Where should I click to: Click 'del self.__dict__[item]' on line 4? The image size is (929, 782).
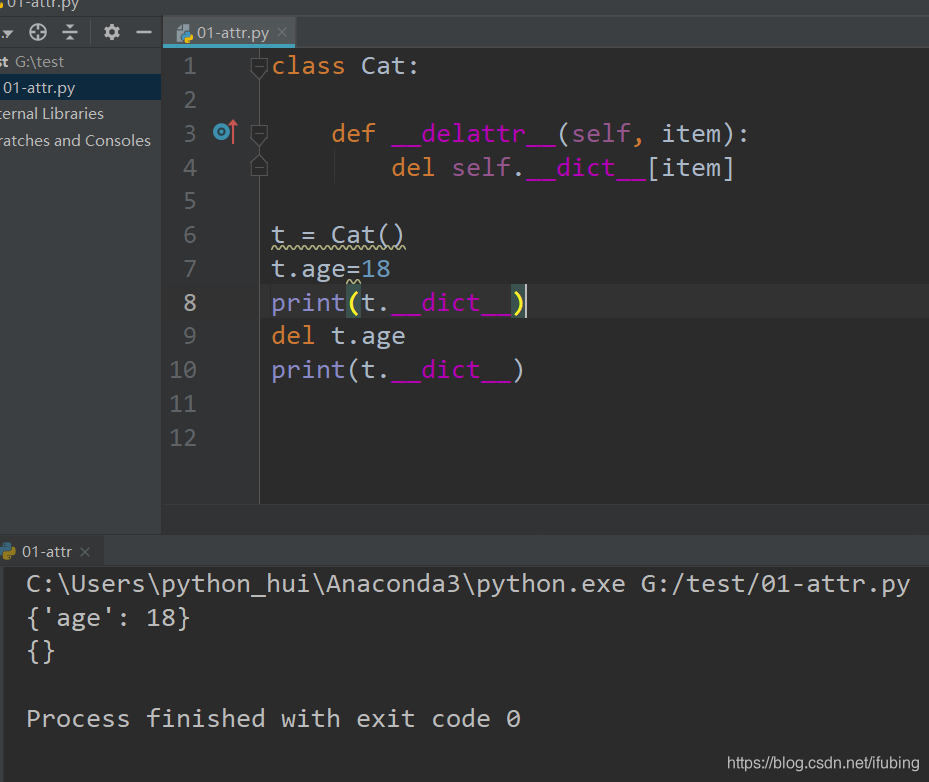pos(563,168)
